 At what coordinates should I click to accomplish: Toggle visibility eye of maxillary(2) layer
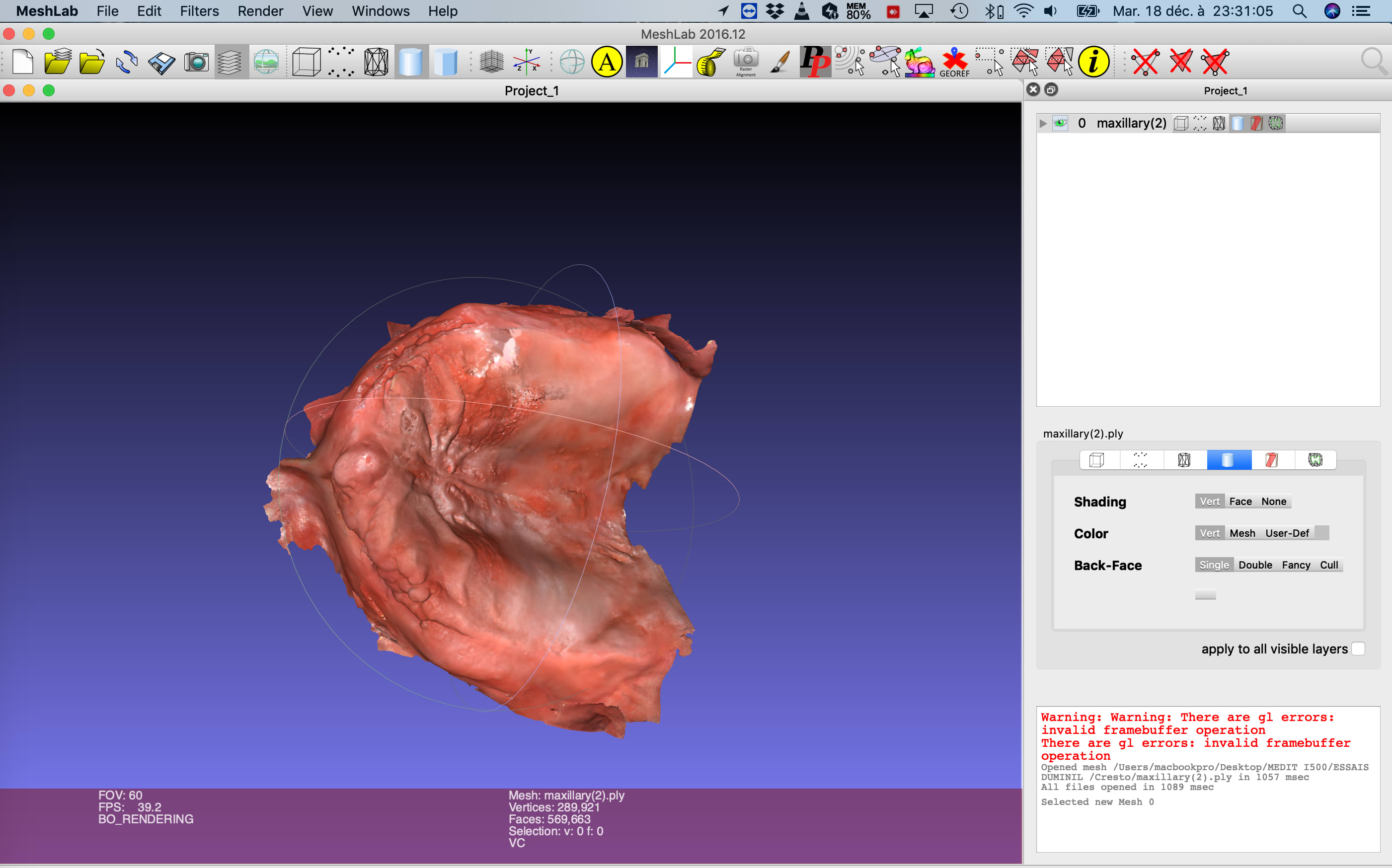(x=1060, y=123)
